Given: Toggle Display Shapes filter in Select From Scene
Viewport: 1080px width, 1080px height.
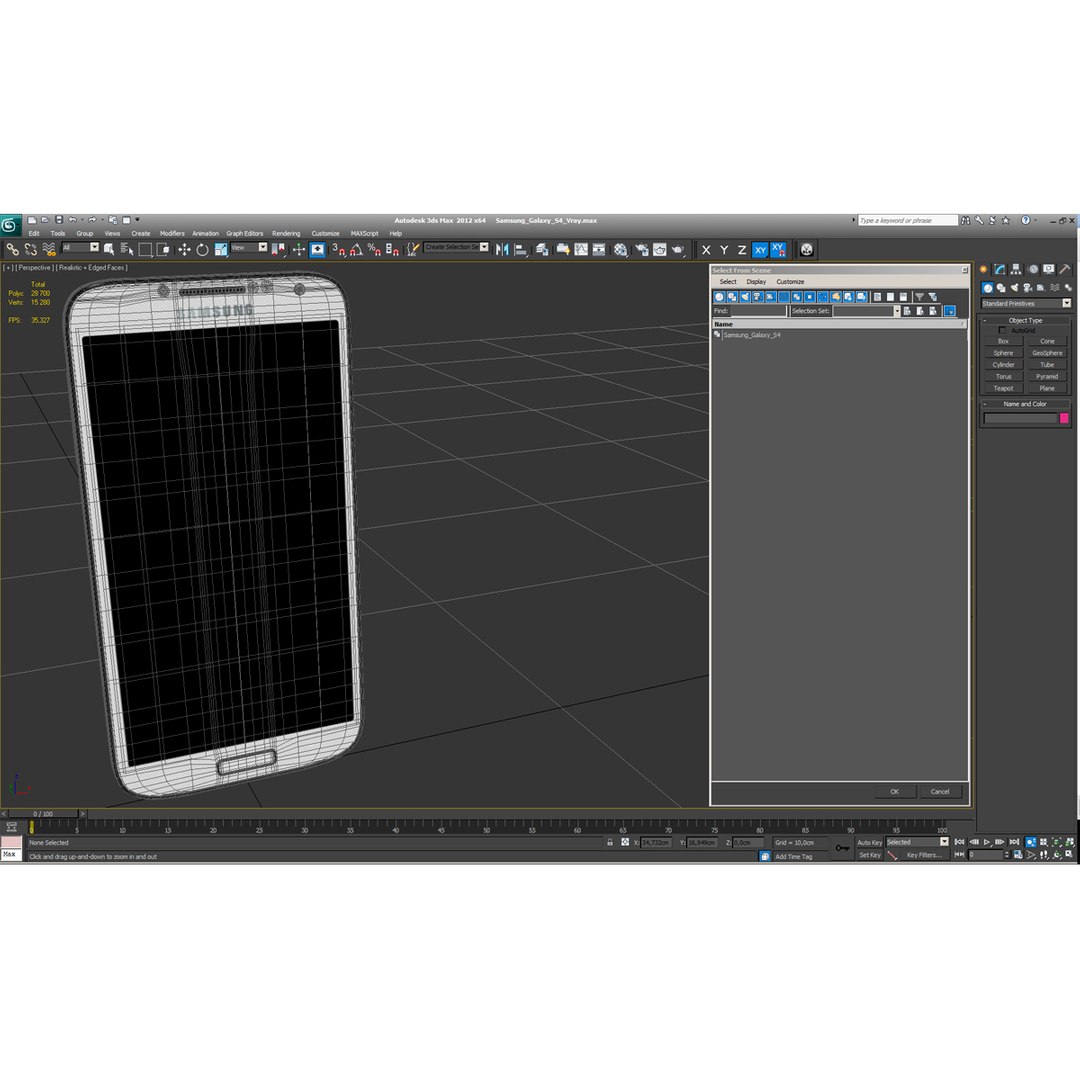Looking at the screenshot, I should tap(732, 297).
